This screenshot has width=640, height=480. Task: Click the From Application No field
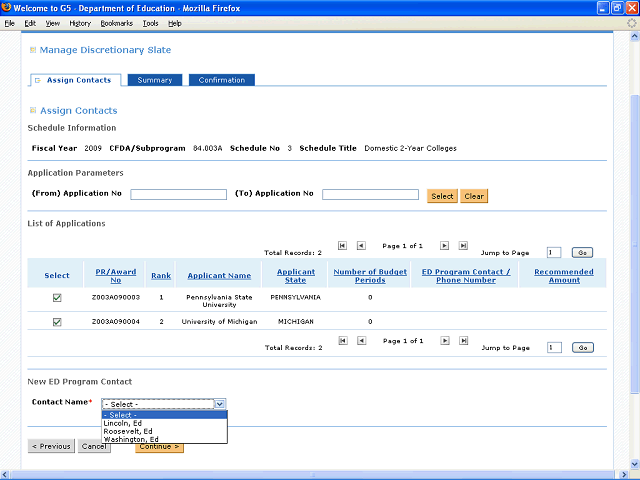coord(178,195)
